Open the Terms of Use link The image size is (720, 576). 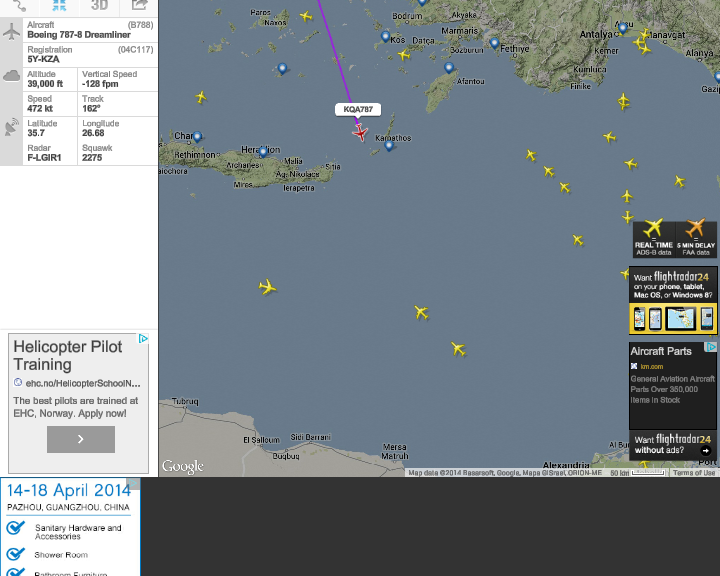tap(694, 473)
